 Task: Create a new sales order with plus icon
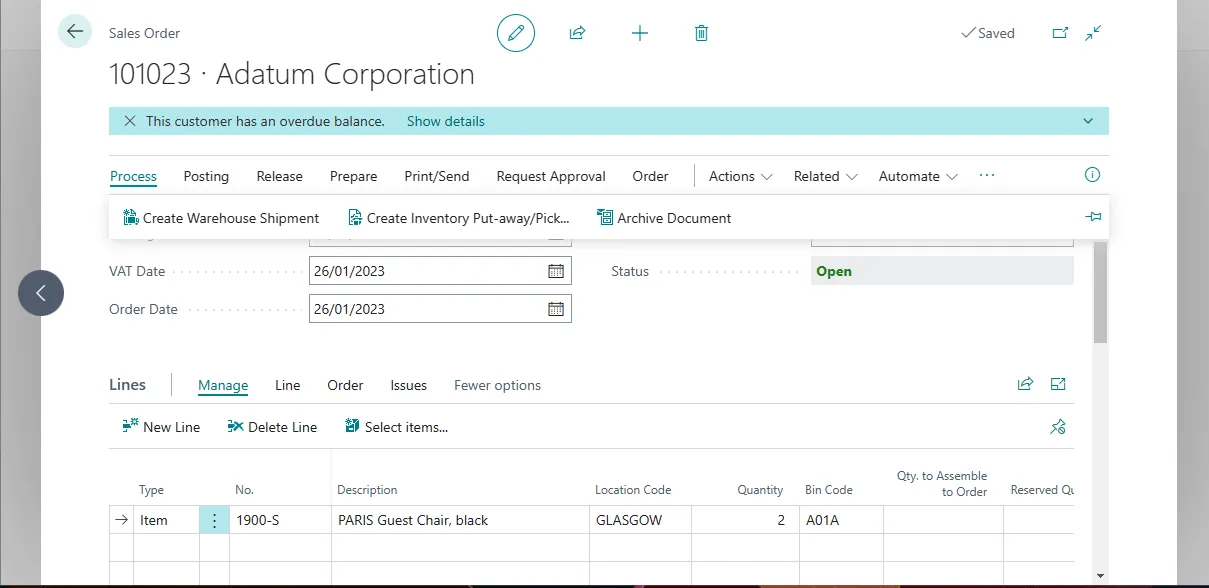coord(640,33)
